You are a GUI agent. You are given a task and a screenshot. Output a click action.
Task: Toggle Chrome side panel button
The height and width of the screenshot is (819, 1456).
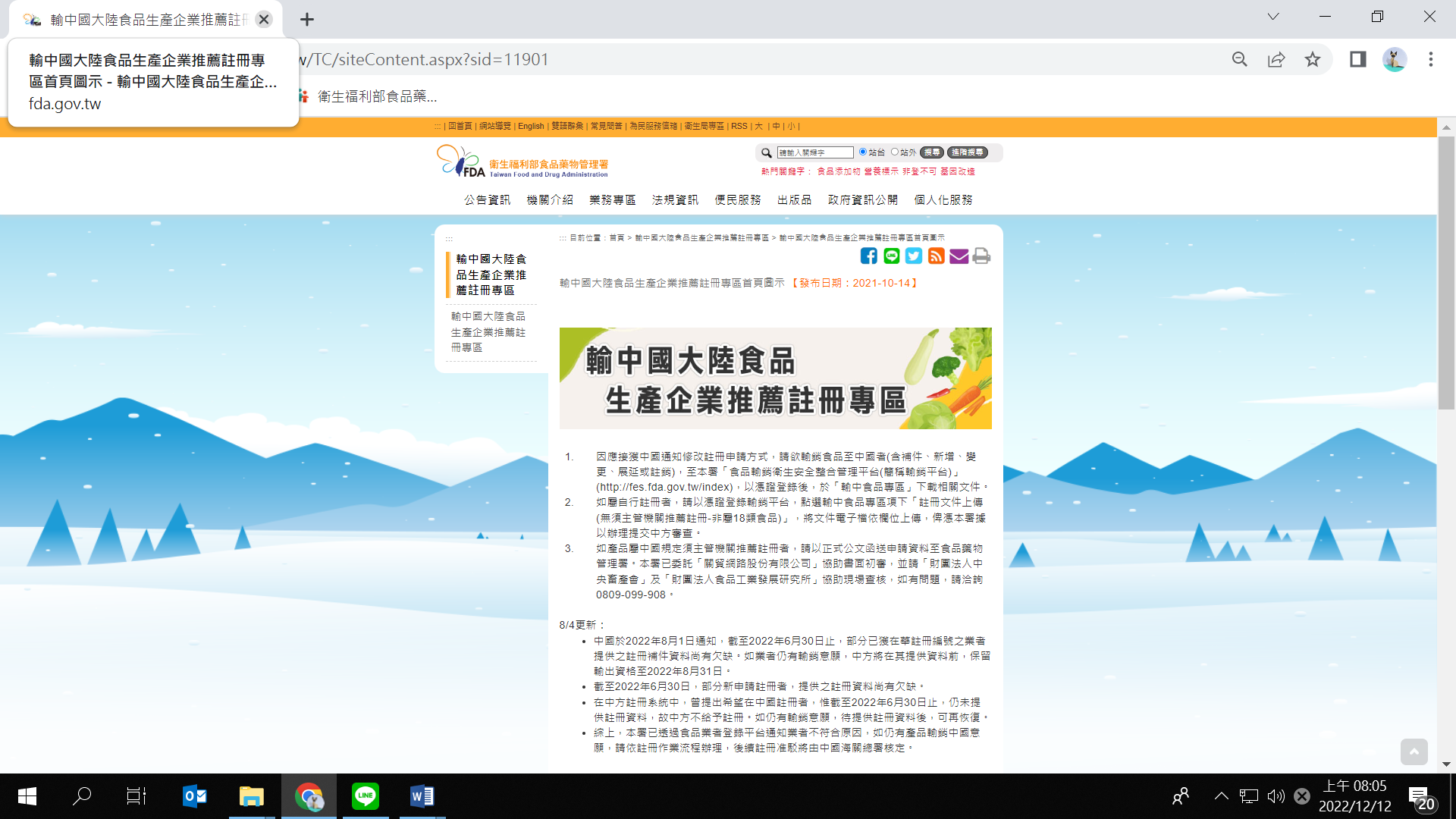(x=1357, y=59)
